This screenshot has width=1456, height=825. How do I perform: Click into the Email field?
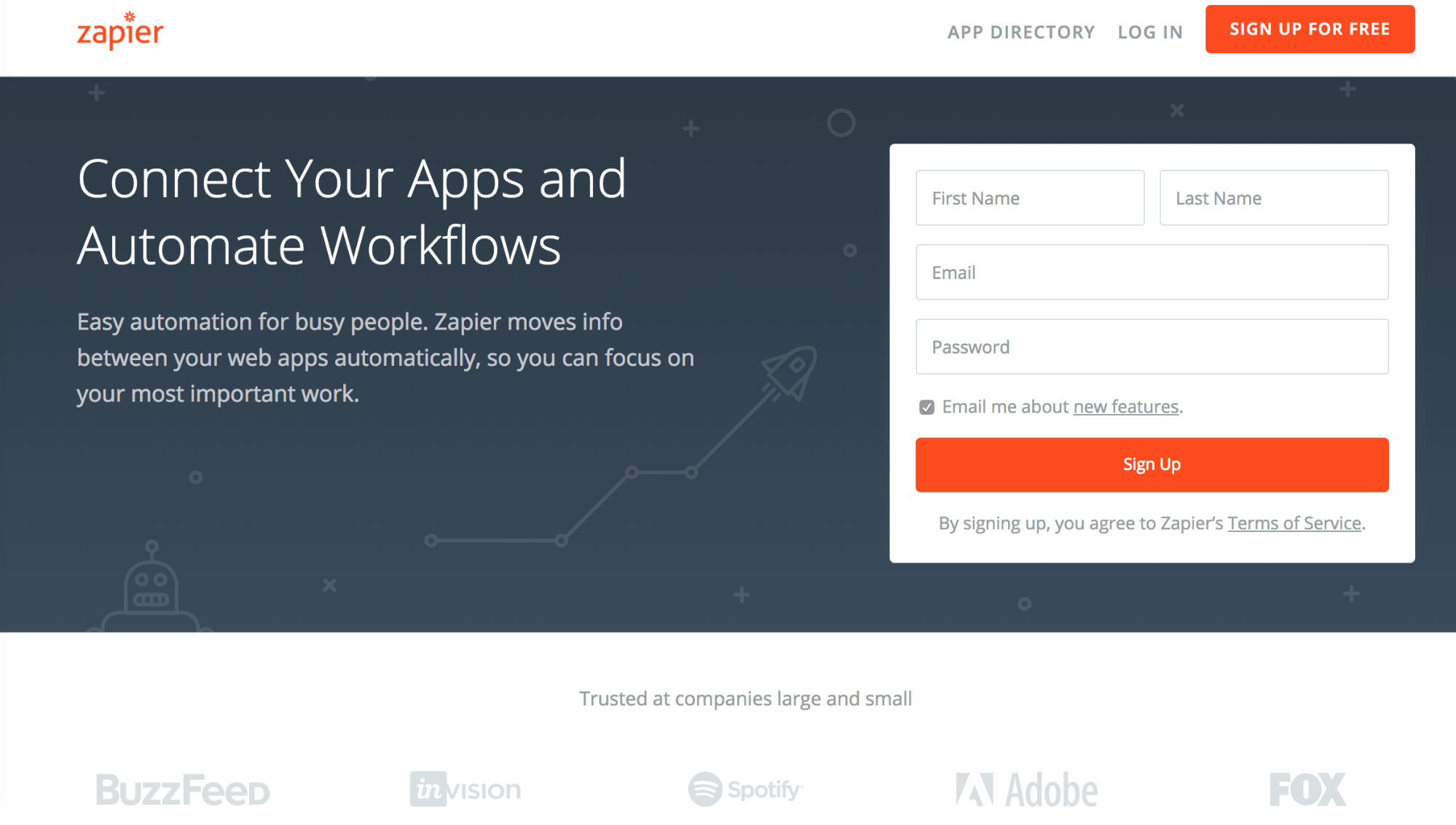[1152, 273]
